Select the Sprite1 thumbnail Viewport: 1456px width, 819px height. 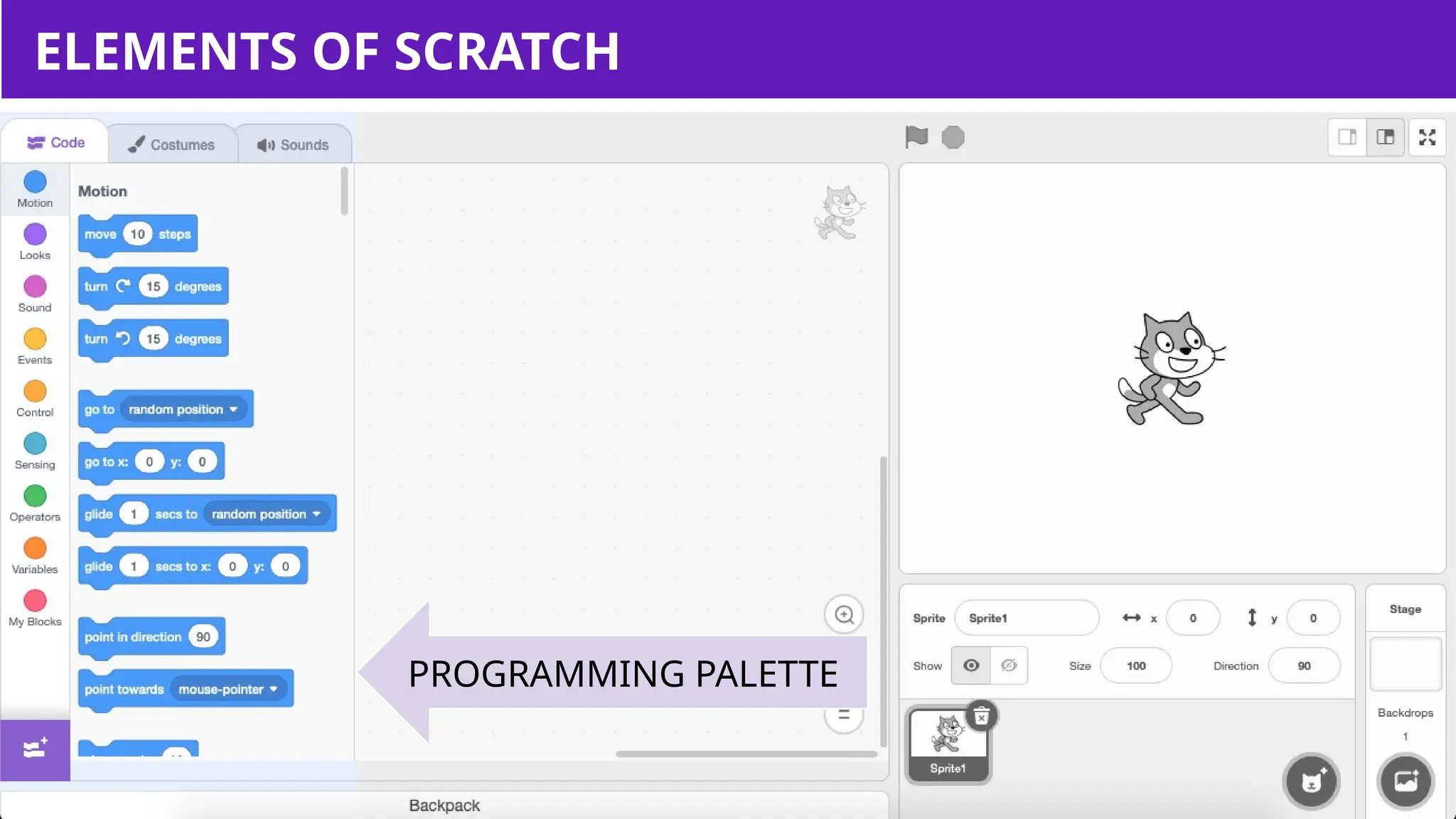coord(948,744)
